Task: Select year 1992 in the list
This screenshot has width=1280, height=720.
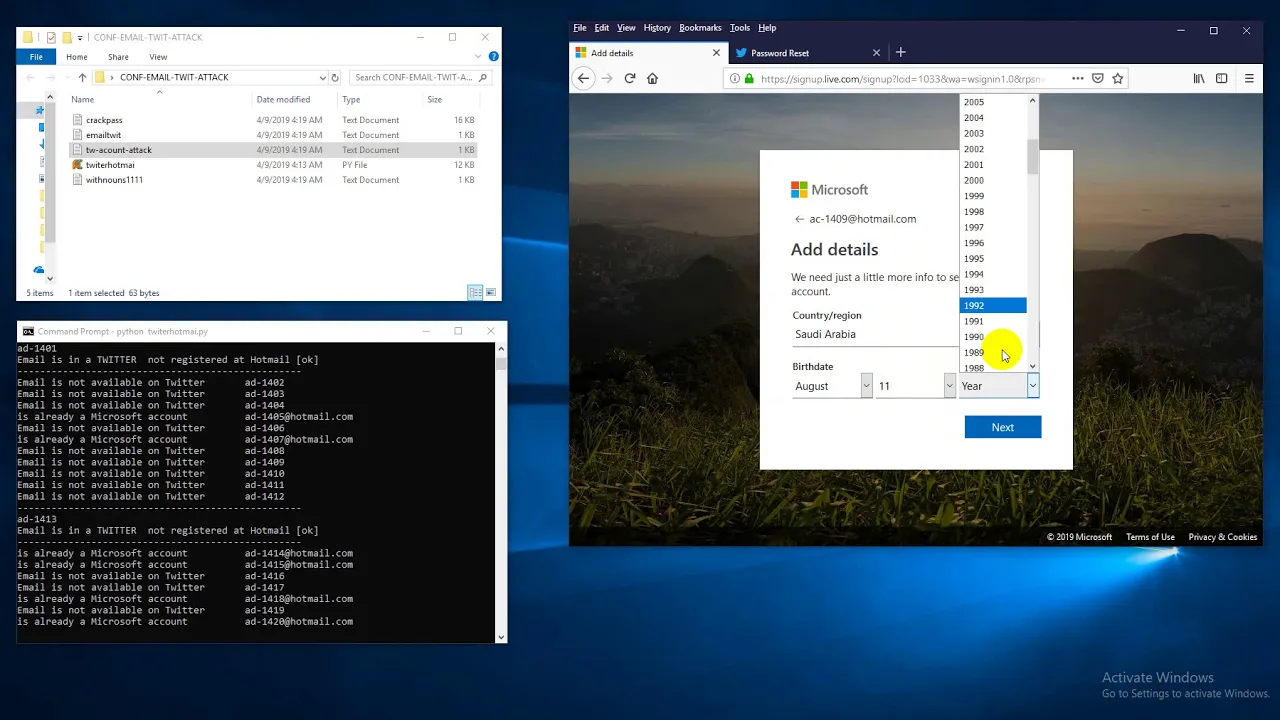Action: tap(992, 305)
